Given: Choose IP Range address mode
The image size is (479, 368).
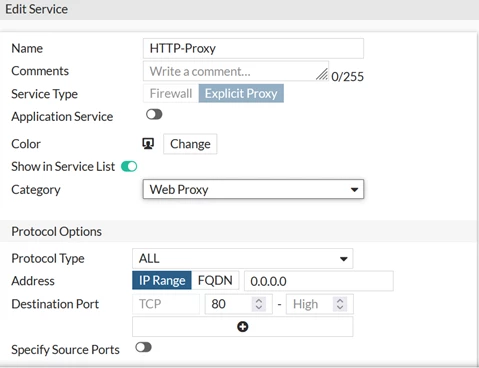Looking at the screenshot, I should point(162,280).
